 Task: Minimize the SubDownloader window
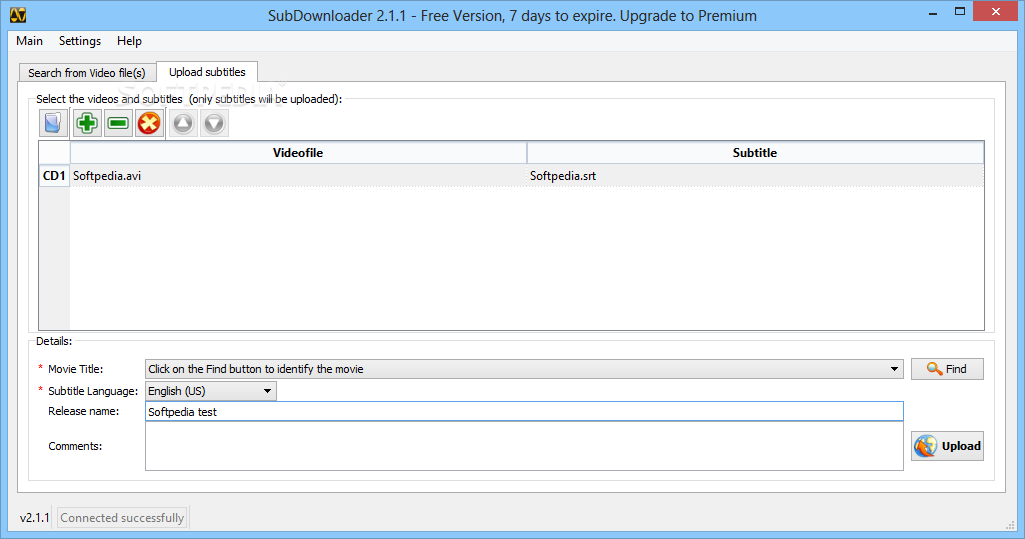(933, 12)
